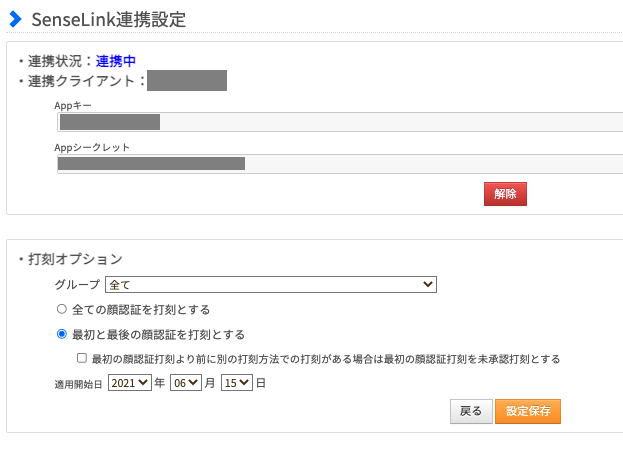The image size is (623, 449).
Task: Open the グループ dropdown showing 全て
Action: coord(271,285)
